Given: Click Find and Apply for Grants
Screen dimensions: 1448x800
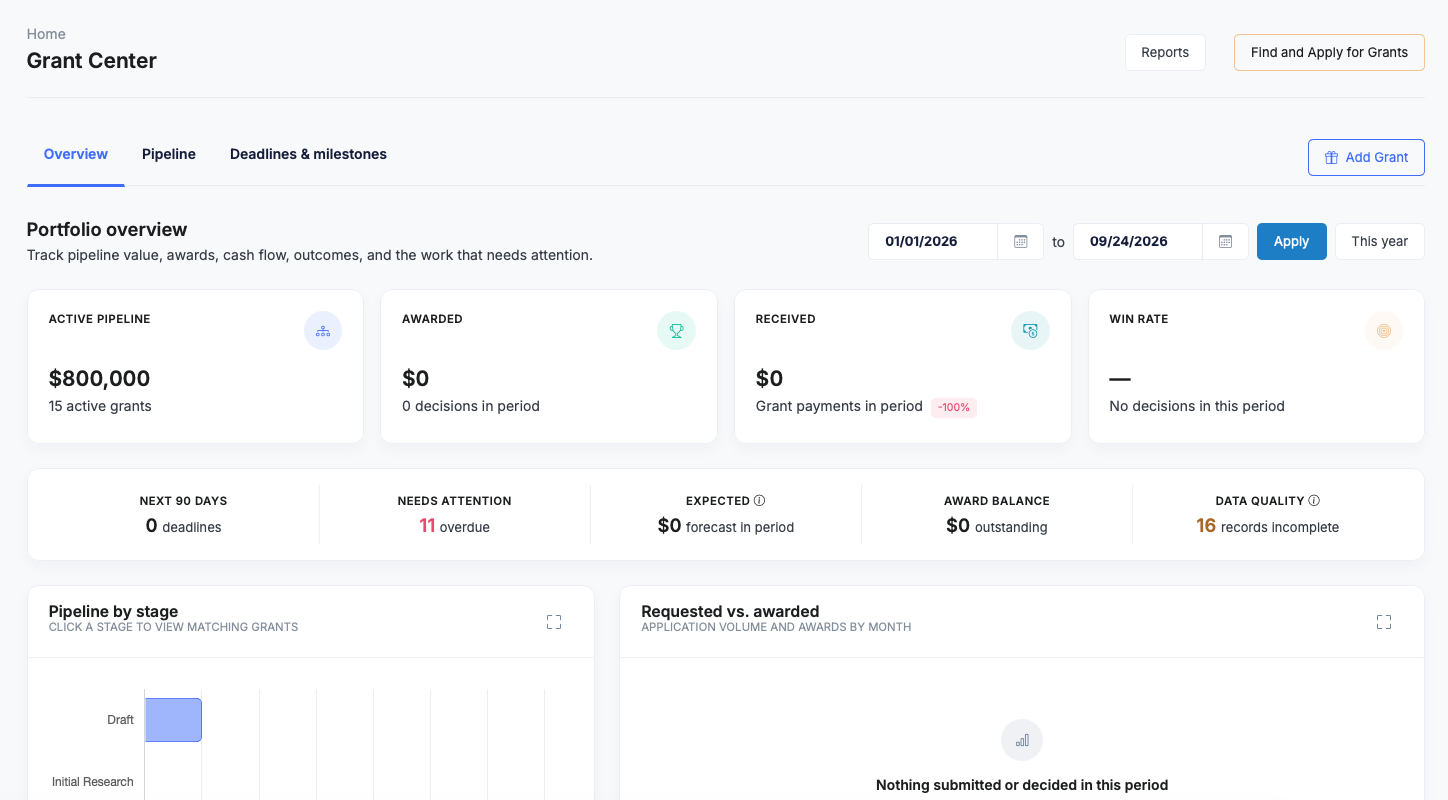Looking at the screenshot, I should point(1329,52).
